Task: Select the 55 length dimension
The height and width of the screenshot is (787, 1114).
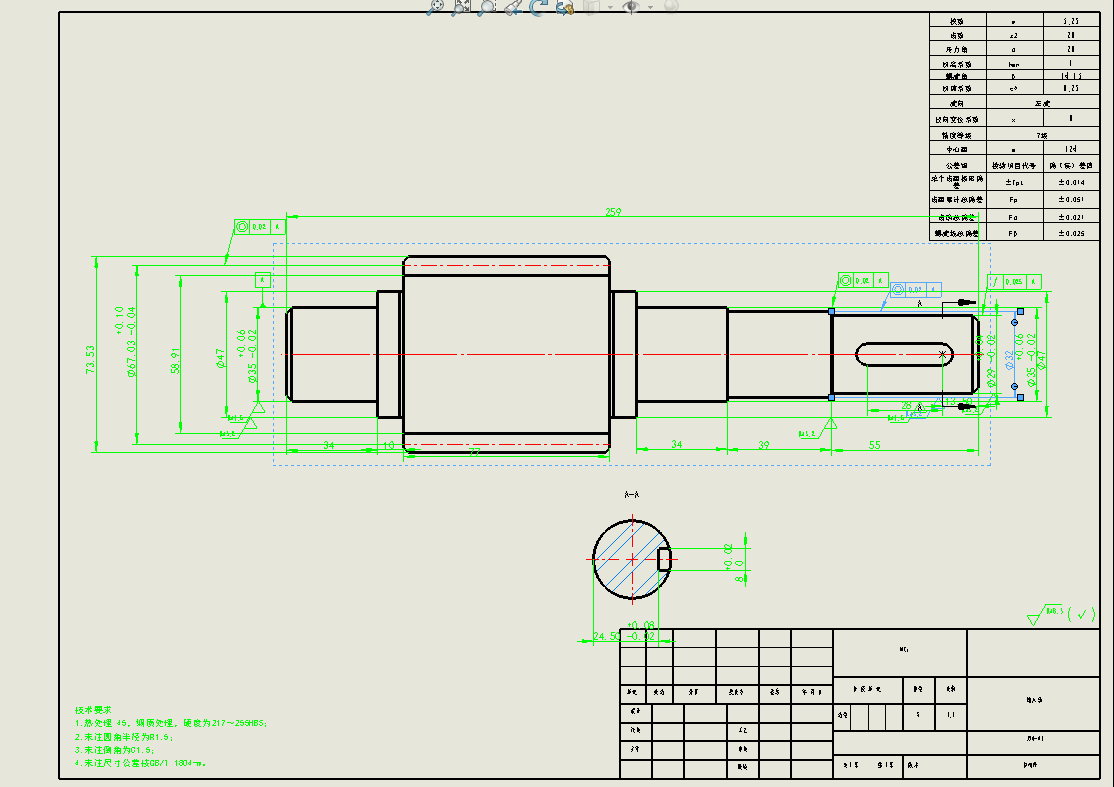Action: tap(874, 445)
